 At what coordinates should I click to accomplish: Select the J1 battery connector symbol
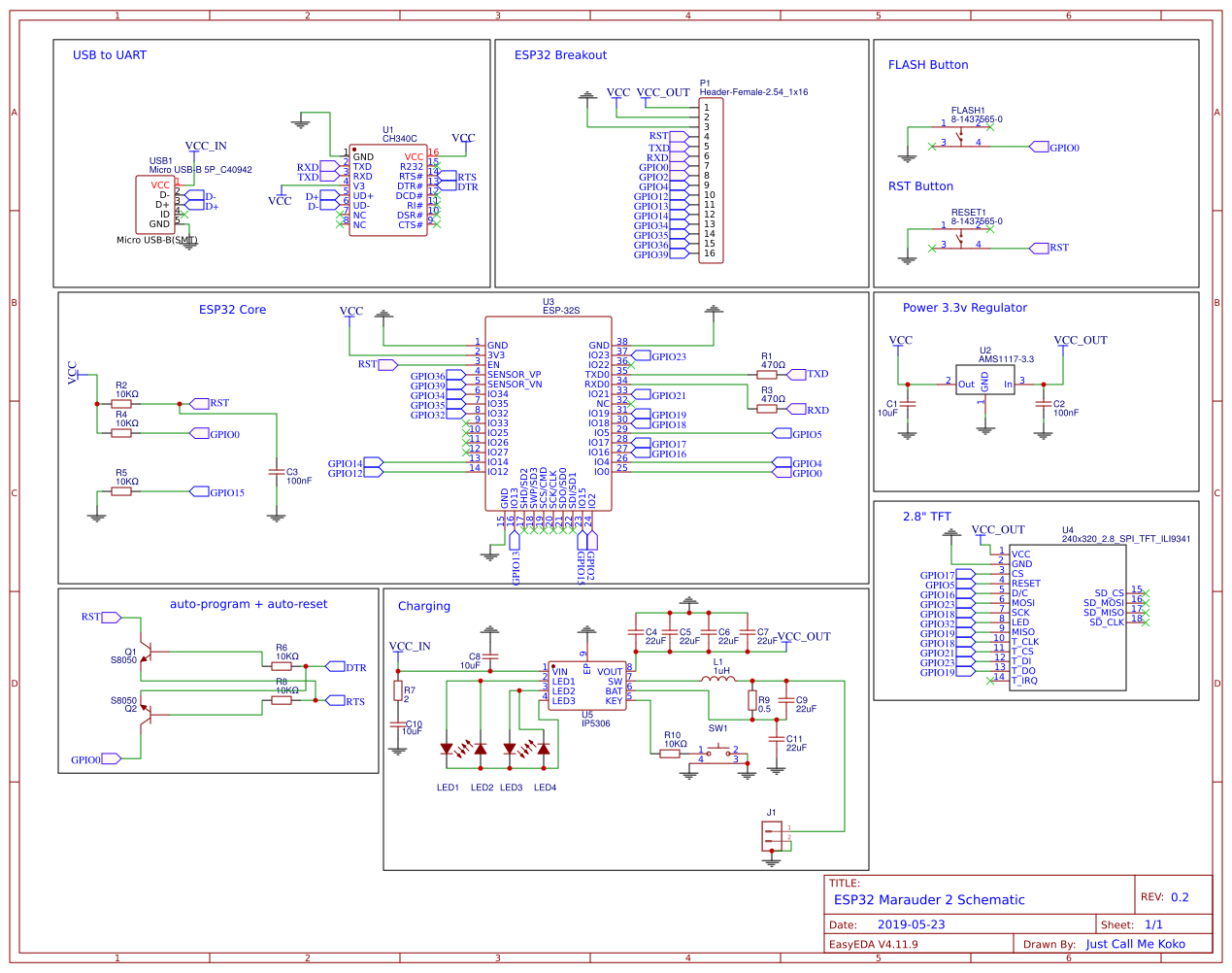(x=772, y=836)
